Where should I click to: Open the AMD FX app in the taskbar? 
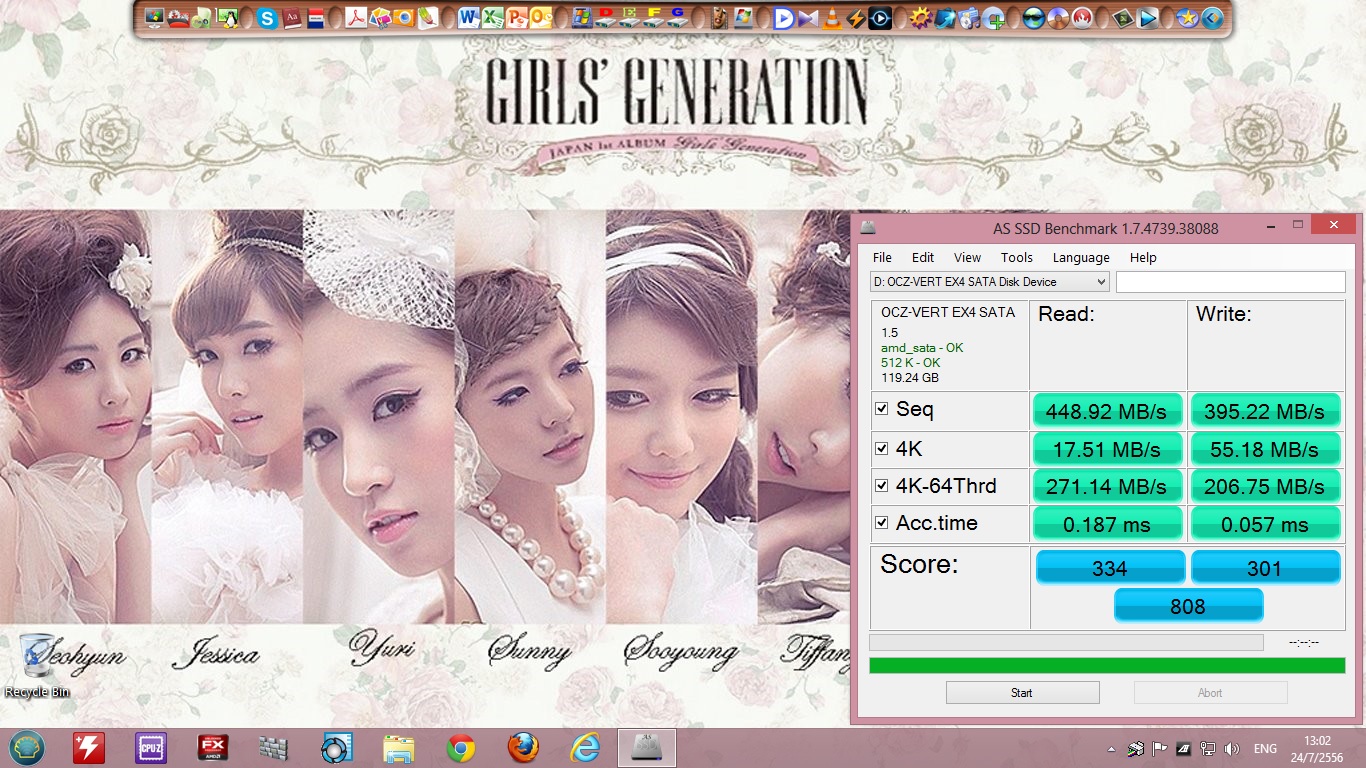coord(213,748)
